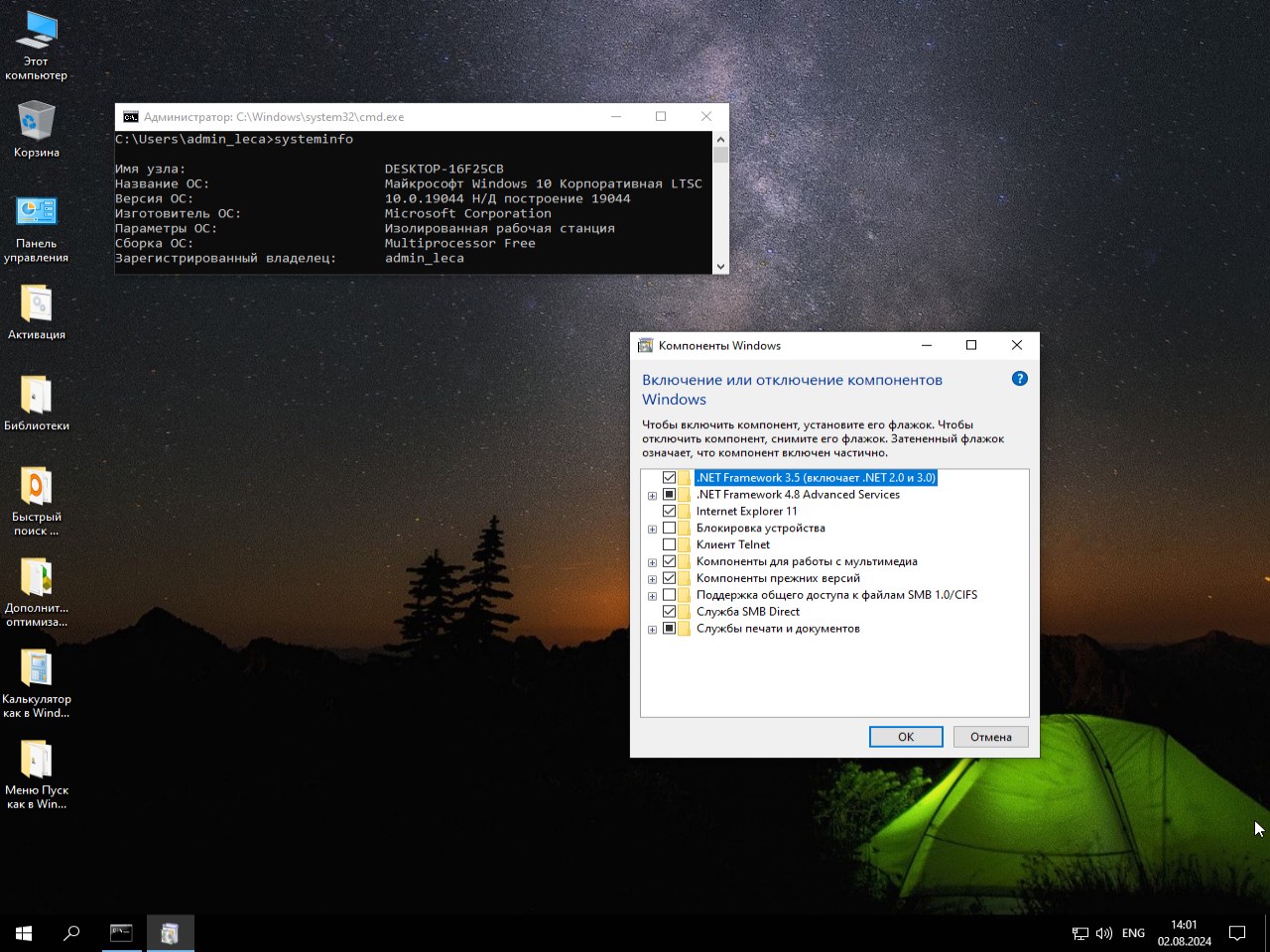Click the Отмена button
Screen dimensions: 1270x952
[x=990, y=737]
